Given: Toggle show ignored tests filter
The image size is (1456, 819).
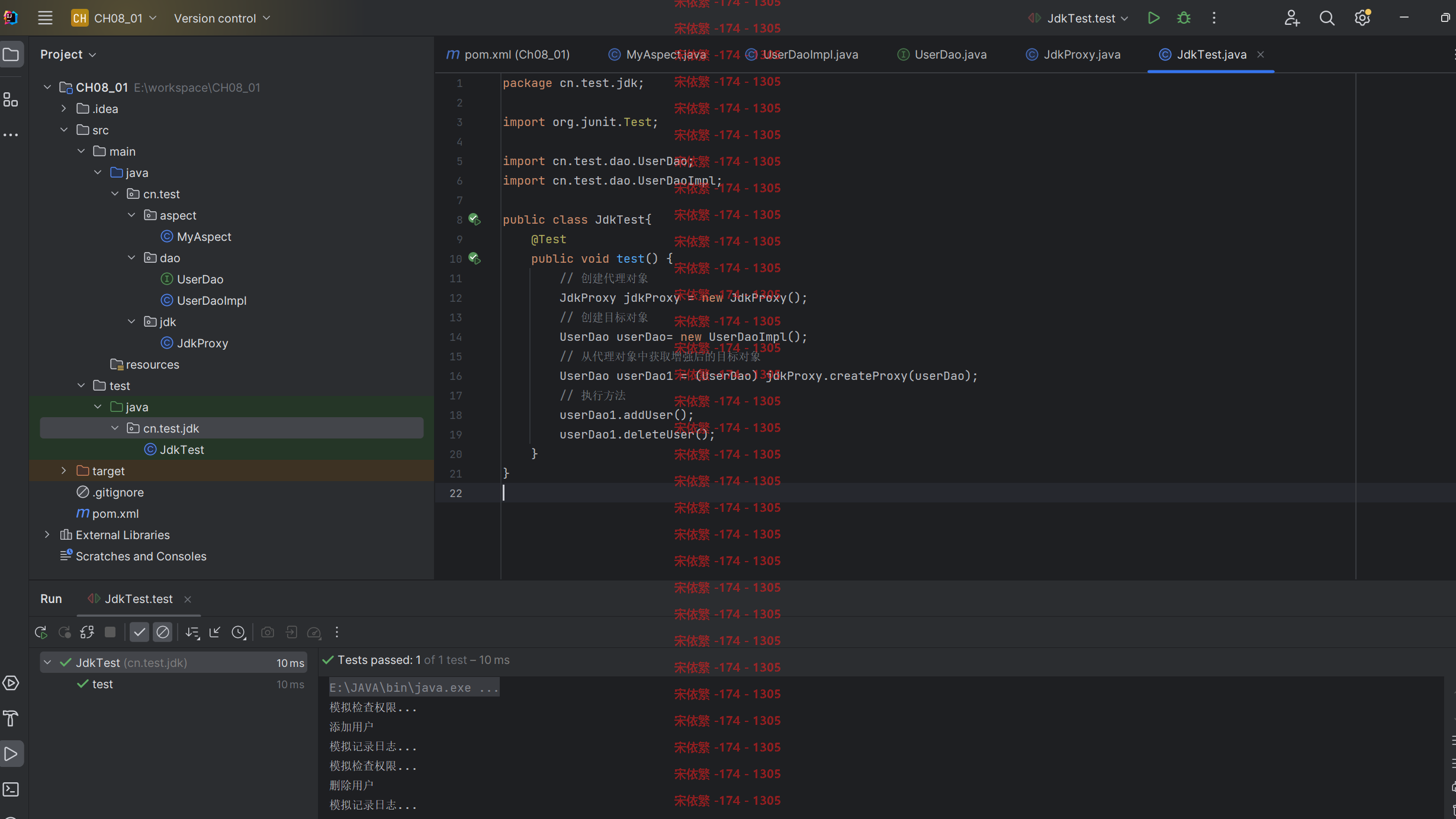Looking at the screenshot, I should tap(162, 632).
